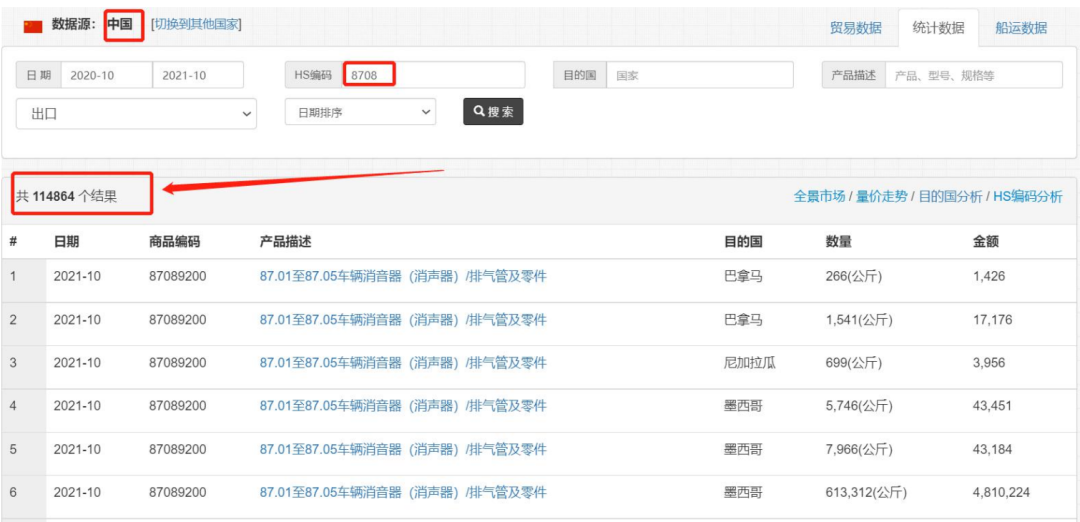Open product link in row 4
Image resolution: width=1080 pixels, height=522 pixels.
(x=403, y=406)
